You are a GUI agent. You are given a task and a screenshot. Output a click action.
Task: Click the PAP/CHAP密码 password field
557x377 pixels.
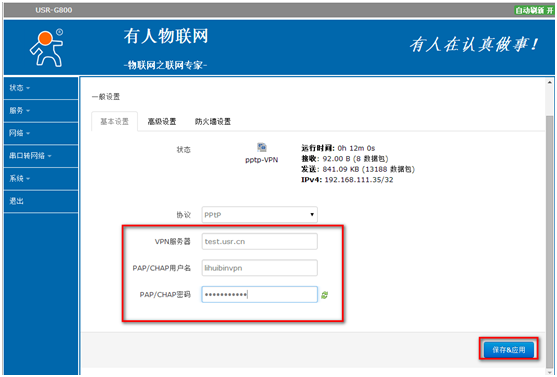click(x=260, y=295)
